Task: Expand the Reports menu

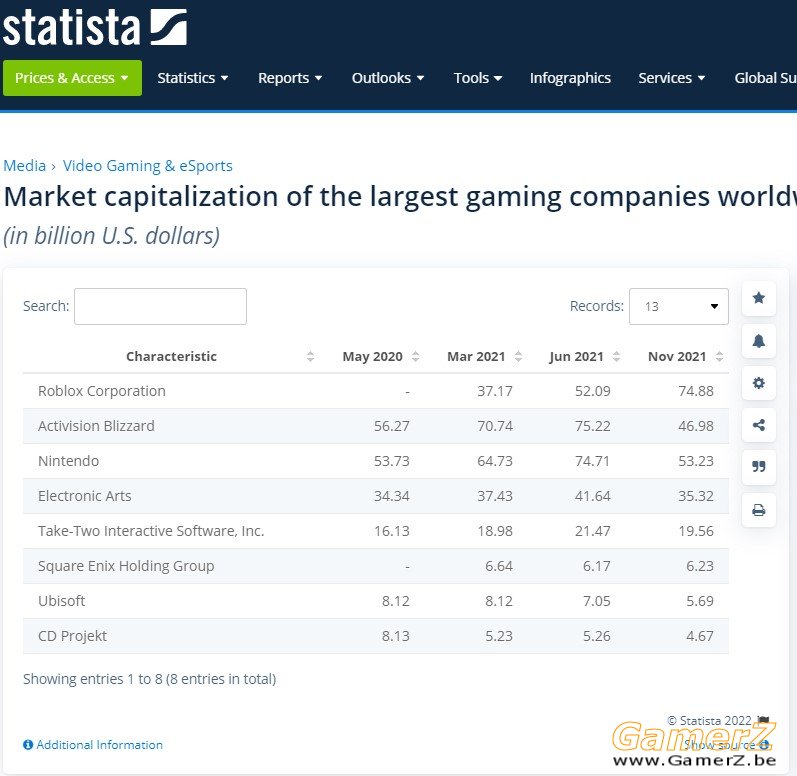Action: [x=290, y=78]
